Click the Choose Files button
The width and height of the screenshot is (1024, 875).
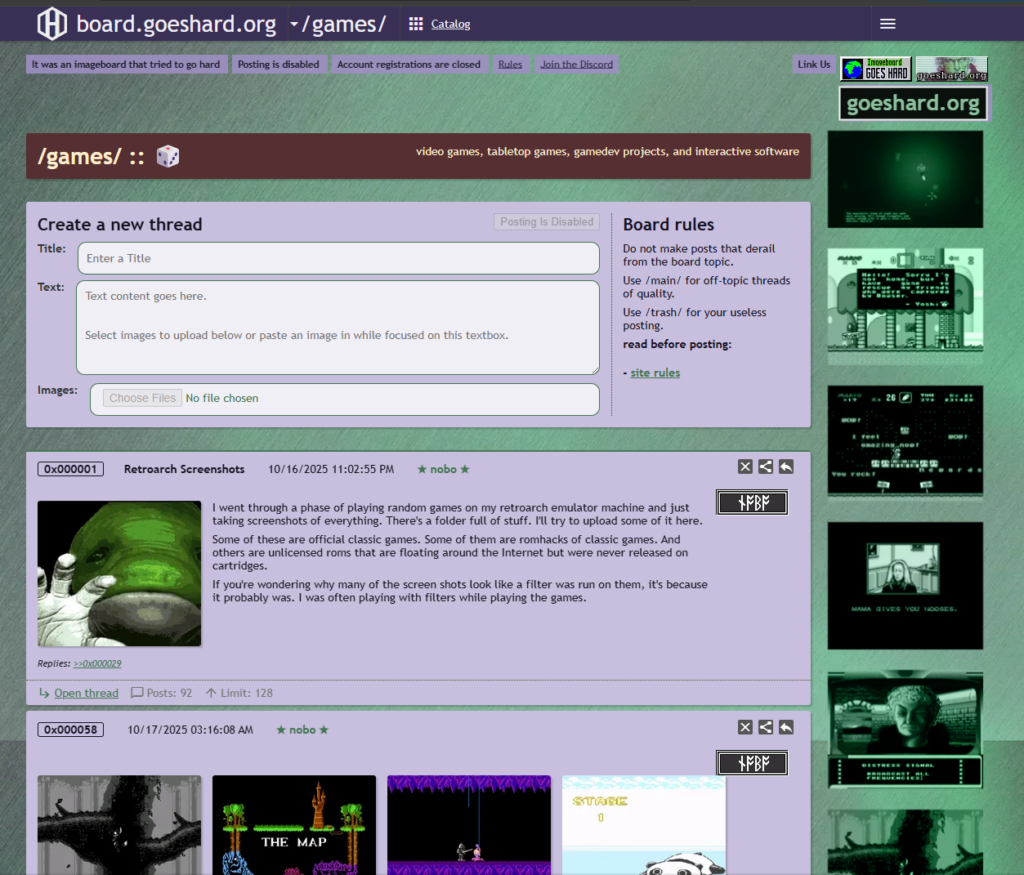click(142, 398)
